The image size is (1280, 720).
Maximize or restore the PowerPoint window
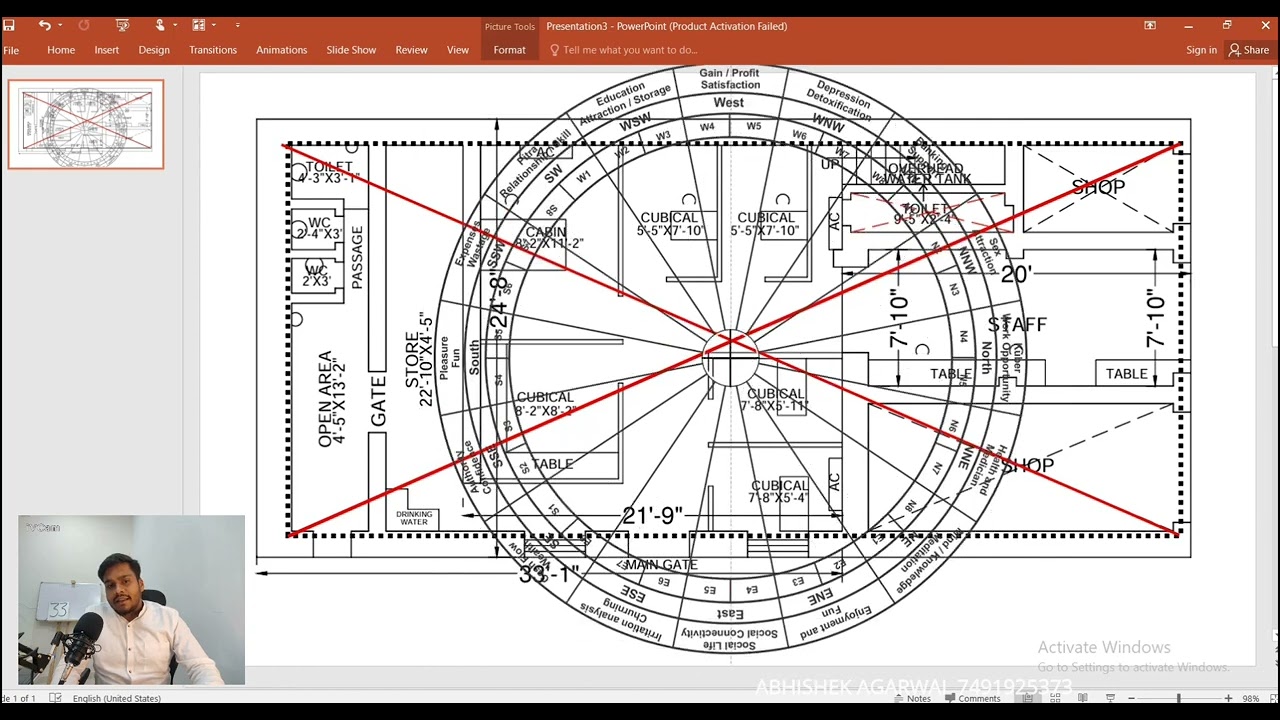(x=1227, y=25)
